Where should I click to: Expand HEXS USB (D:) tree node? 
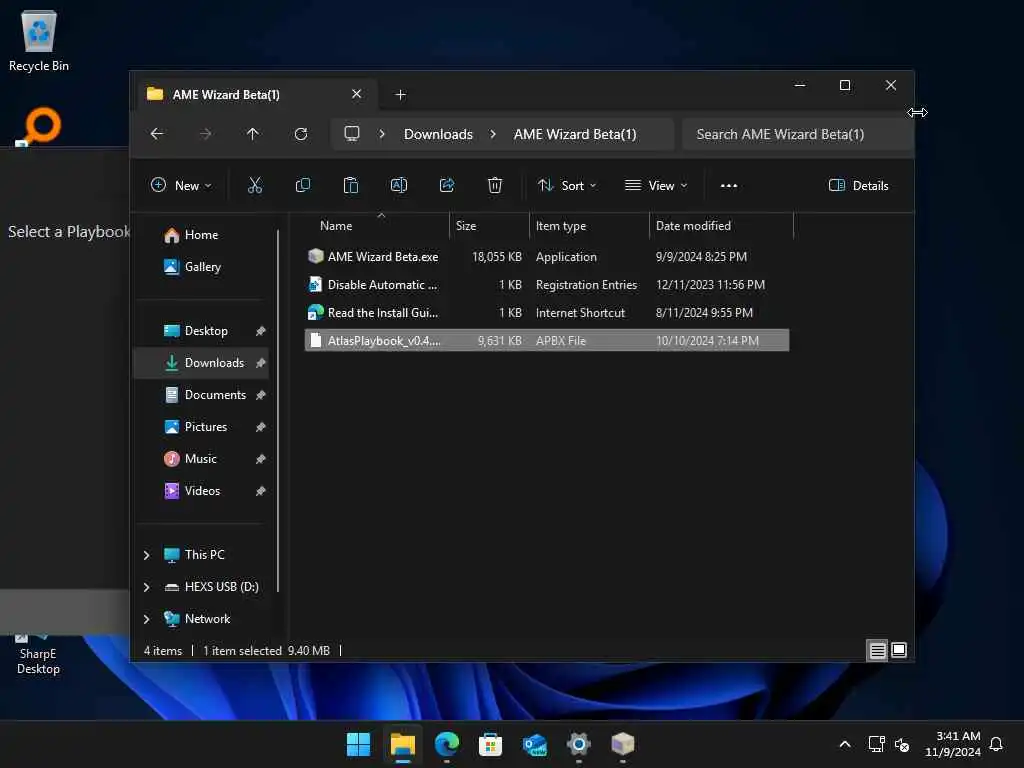pos(146,587)
